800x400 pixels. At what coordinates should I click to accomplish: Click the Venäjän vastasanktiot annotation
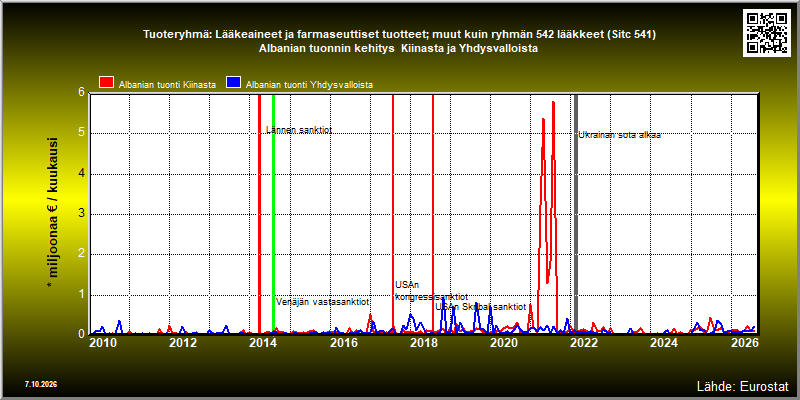coord(322,302)
